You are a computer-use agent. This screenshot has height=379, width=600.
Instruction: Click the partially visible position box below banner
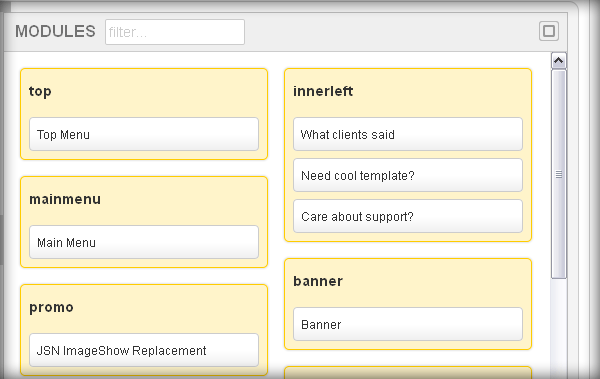tap(408, 373)
